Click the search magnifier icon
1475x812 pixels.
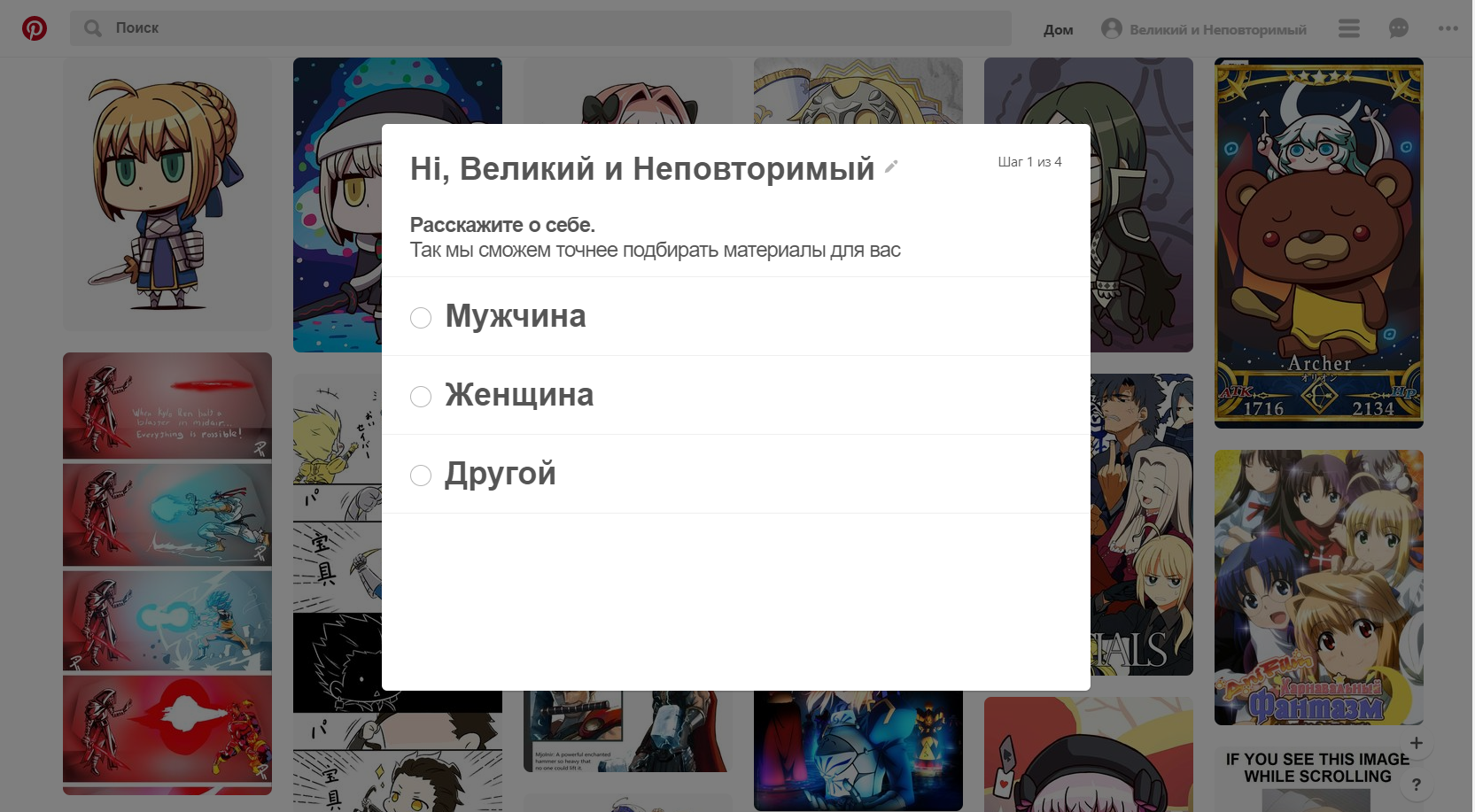93,28
